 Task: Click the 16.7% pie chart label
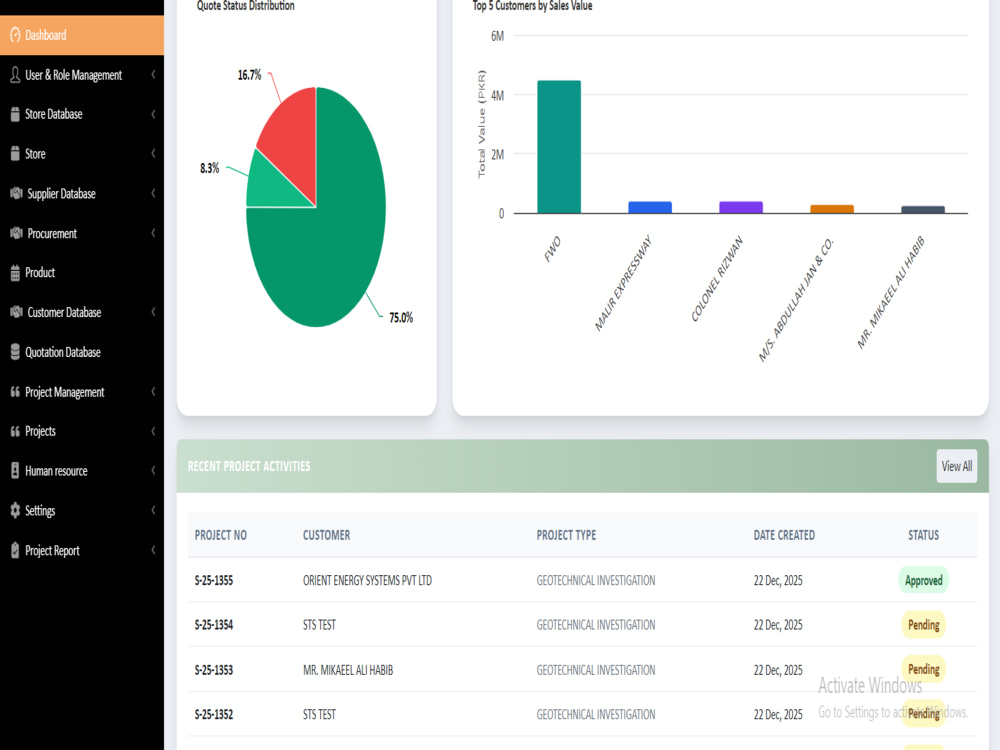coord(249,75)
